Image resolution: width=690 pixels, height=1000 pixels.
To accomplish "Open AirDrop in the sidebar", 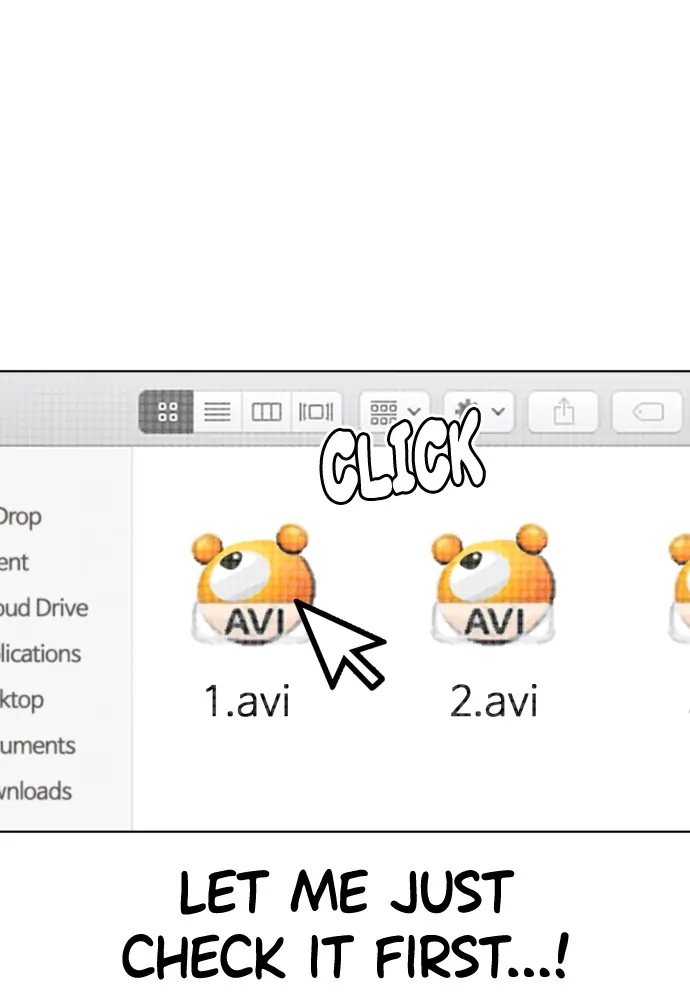I will pos(20,517).
